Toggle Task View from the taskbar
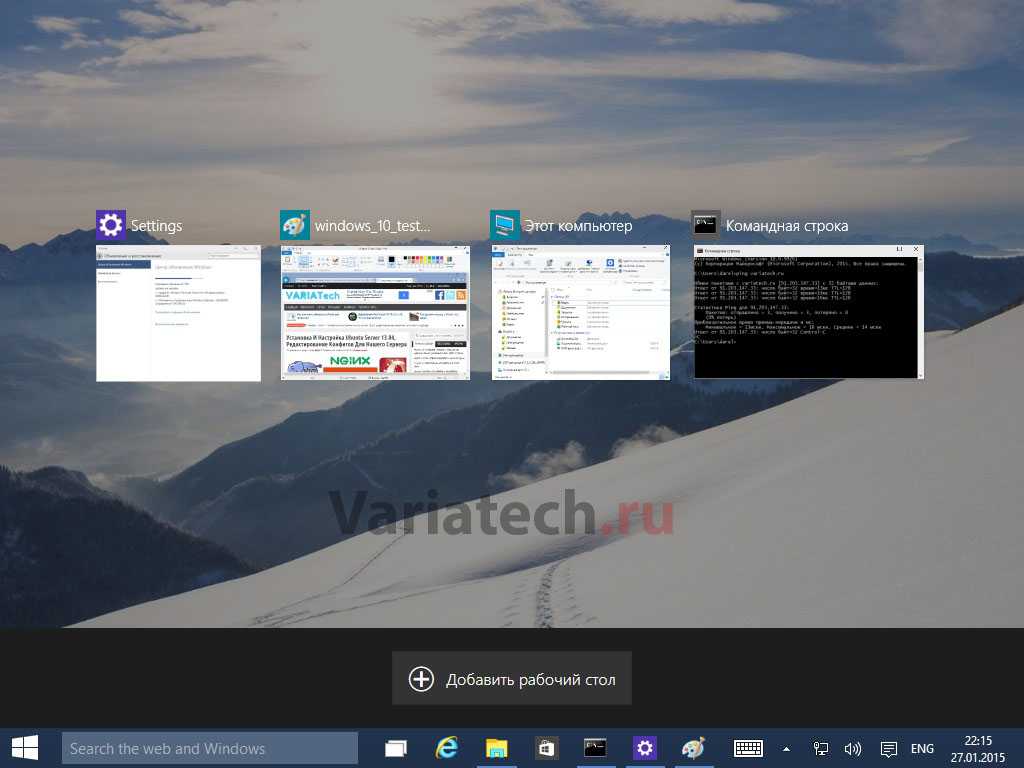 [396, 748]
